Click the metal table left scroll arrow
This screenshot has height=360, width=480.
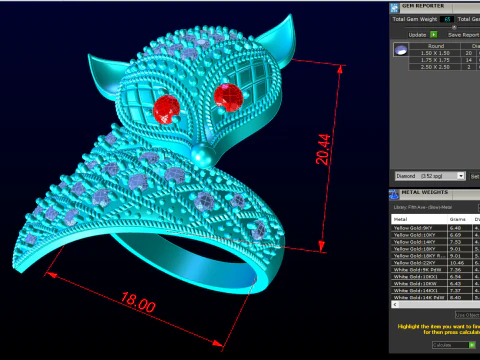point(395,304)
